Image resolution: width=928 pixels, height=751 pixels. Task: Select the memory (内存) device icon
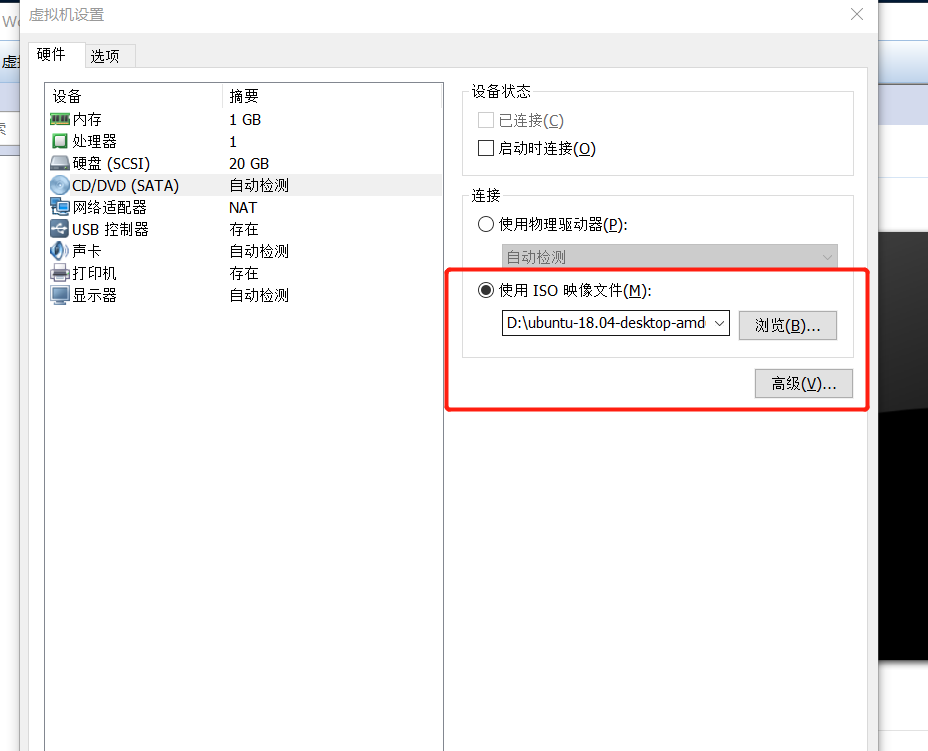[60, 120]
